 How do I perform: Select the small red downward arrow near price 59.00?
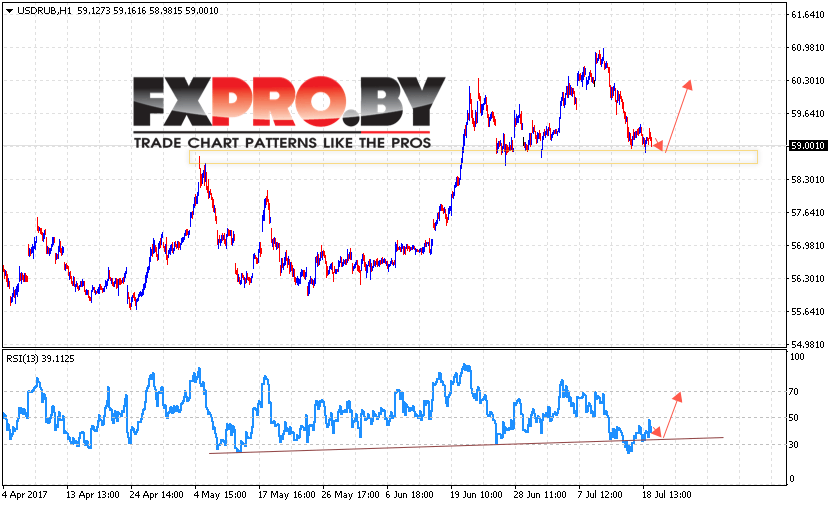(x=658, y=144)
